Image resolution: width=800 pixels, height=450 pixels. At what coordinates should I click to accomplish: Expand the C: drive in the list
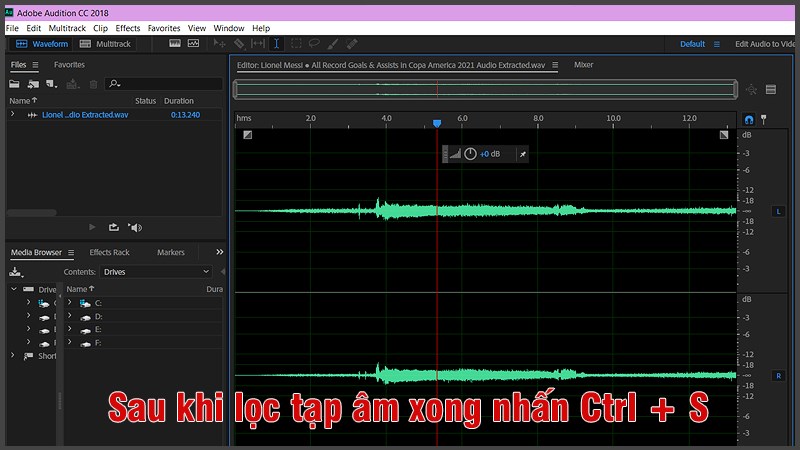coord(70,302)
